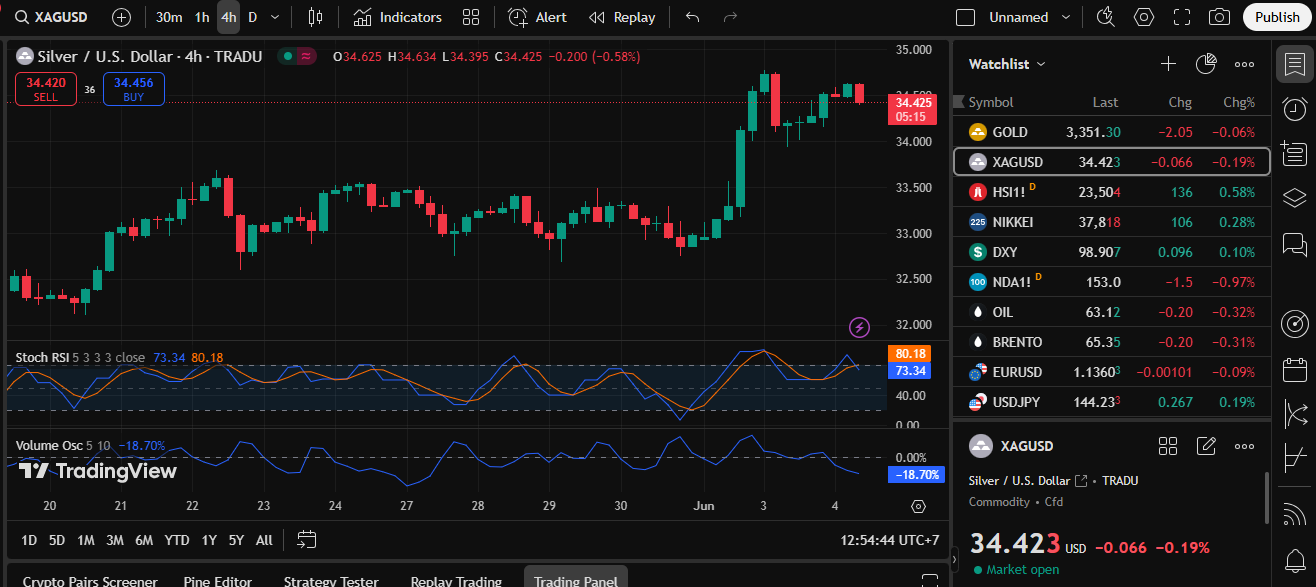The height and width of the screenshot is (587, 1316).
Task: Enter fullscreen mode
Action: (1181, 17)
